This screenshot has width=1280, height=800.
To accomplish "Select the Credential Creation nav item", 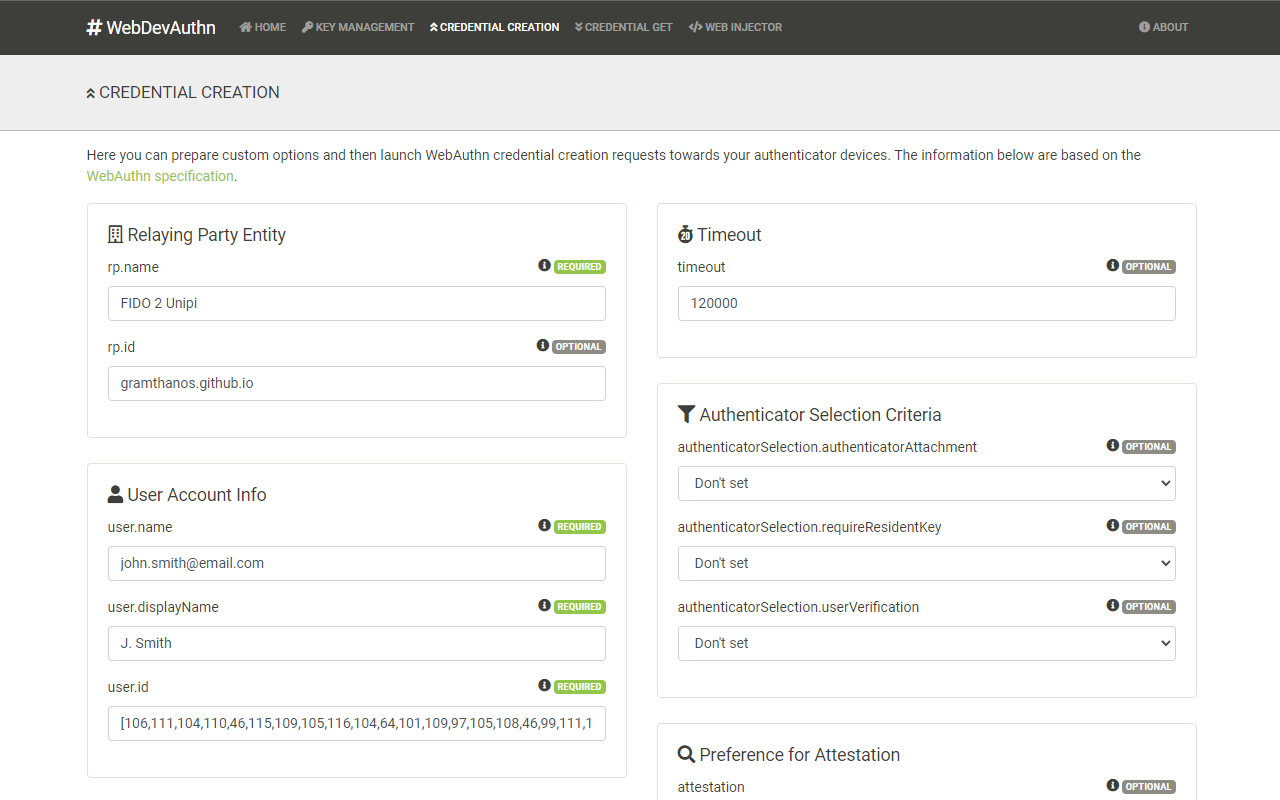I will [494, 27].
